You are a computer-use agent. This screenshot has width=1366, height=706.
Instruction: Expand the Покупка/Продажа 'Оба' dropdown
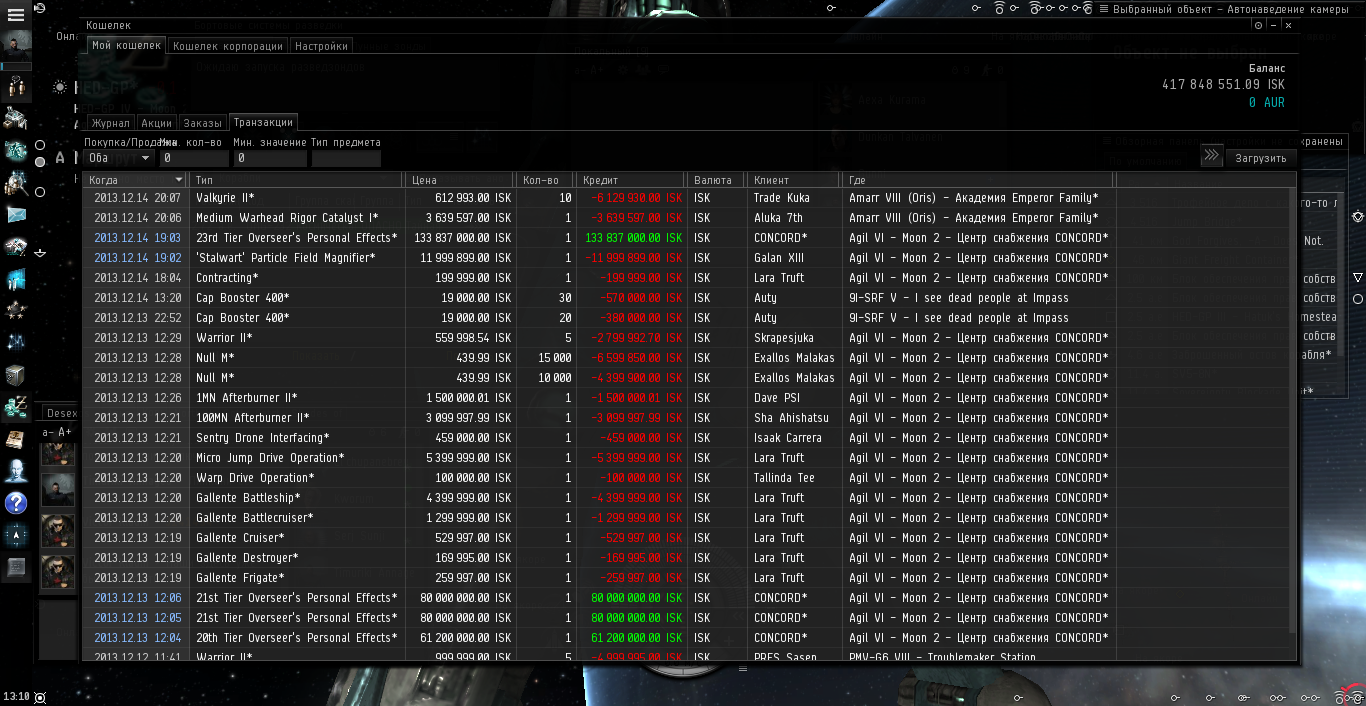(118, 158)
